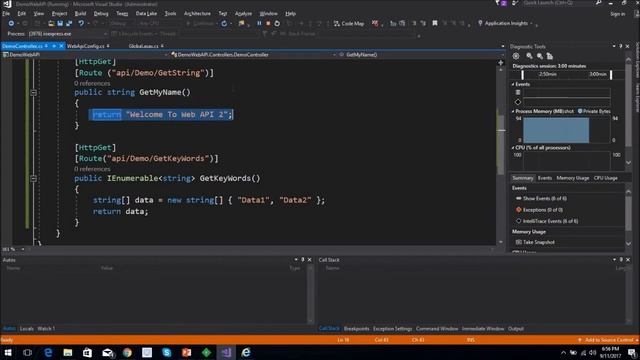This screenshot has height=360, width=640.
Task: Click the Zoom In icon in Diagnostic Tools
Action: (529, 56)
